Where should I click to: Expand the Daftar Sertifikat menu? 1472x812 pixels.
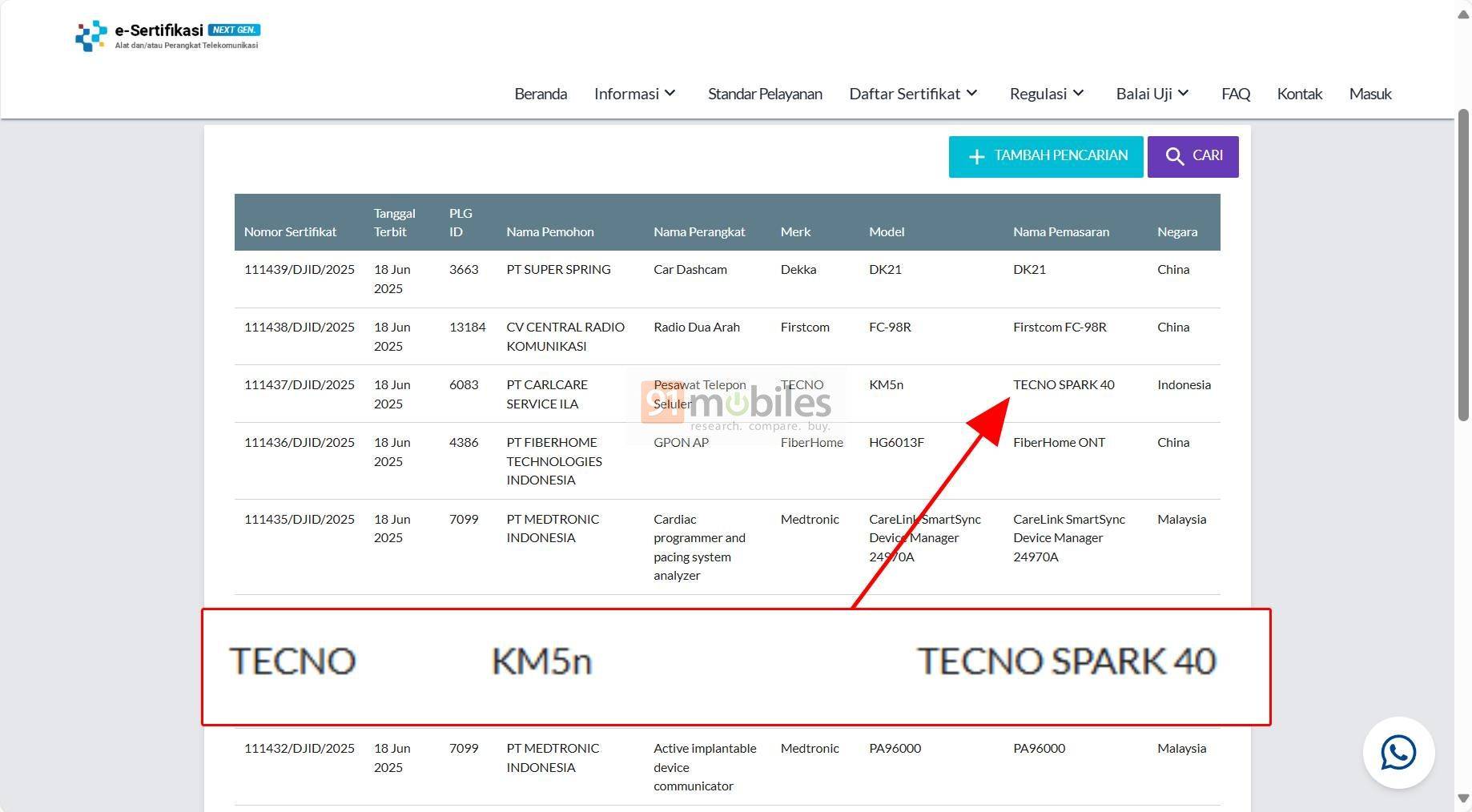[x=914, y=94]
